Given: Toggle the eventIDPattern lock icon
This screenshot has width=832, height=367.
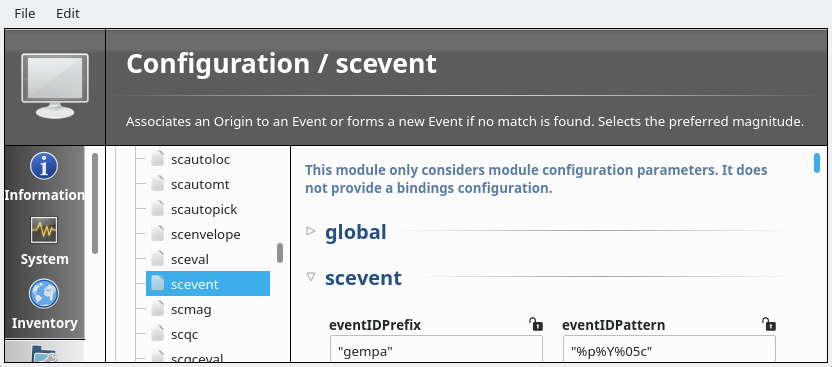Looking at the screenshot, I should pyautogui.click(x=769, y=324).
